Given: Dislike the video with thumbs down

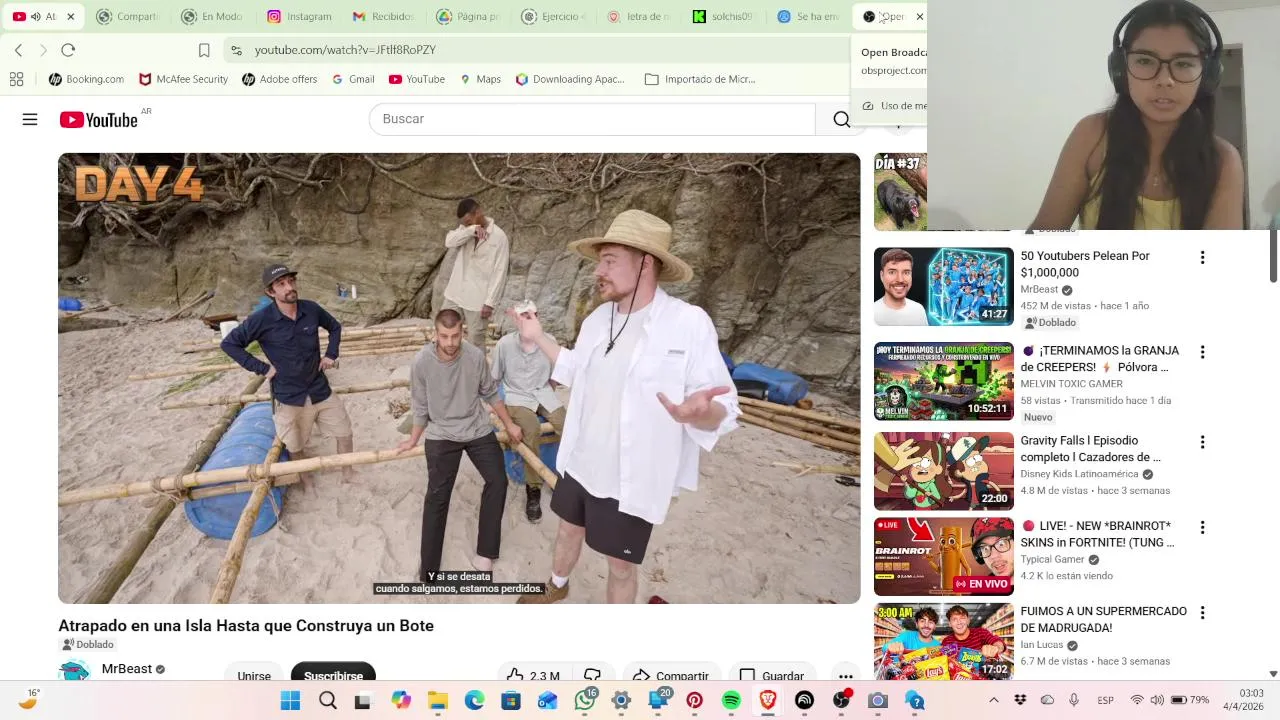Looking at the screenshot, I should pos(592,676).
